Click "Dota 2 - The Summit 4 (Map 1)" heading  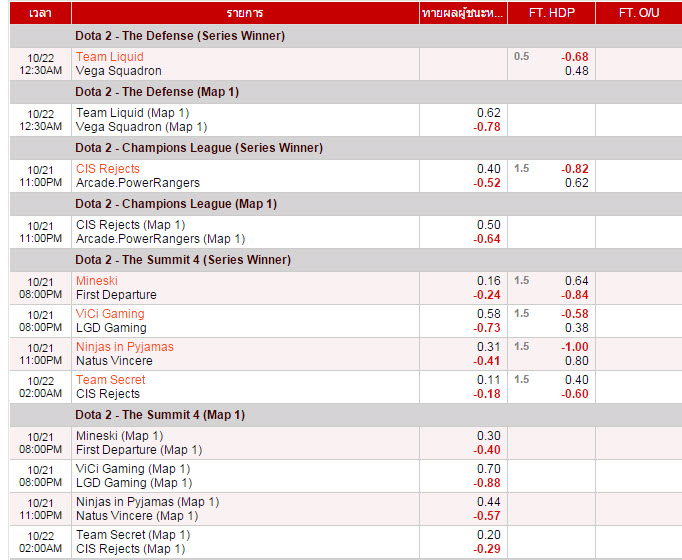160,415
